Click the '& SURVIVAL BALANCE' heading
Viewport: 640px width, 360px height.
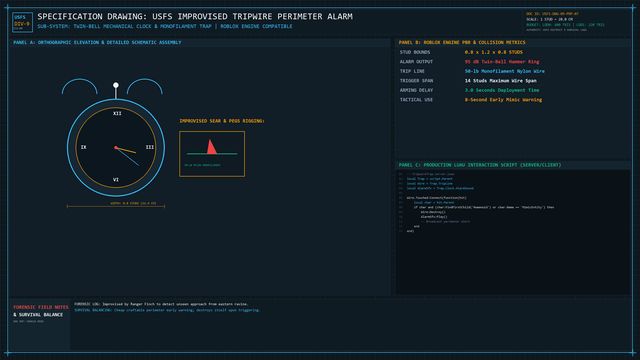(38, 315)
